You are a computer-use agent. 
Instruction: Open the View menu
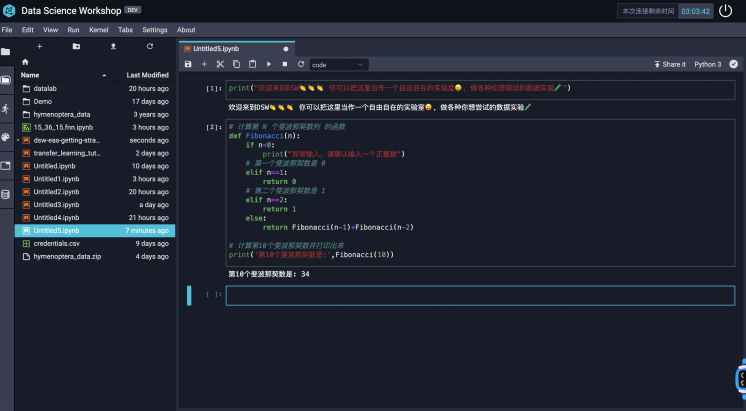click(50, 29)
